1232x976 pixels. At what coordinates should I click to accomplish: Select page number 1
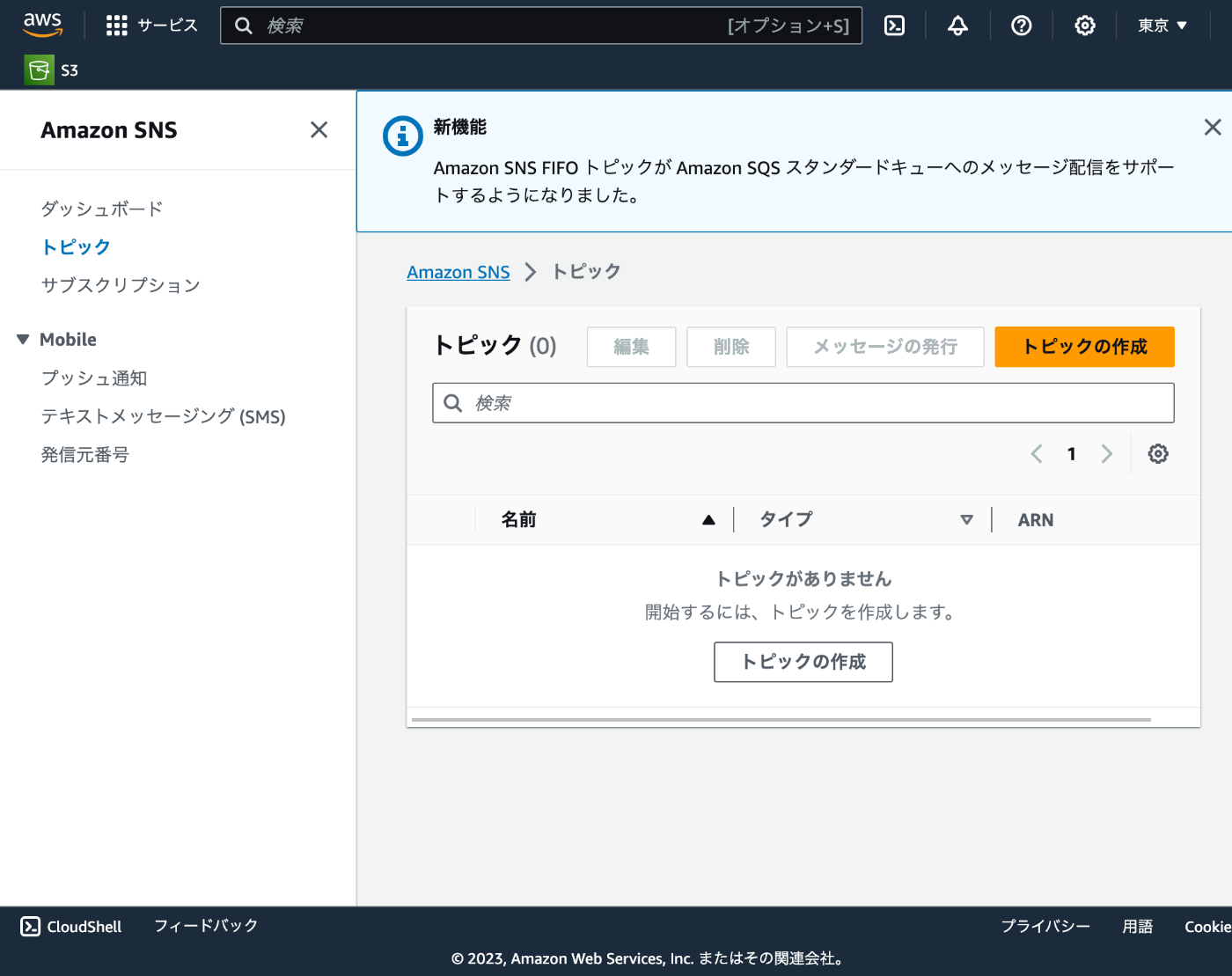coord(1072,454)
